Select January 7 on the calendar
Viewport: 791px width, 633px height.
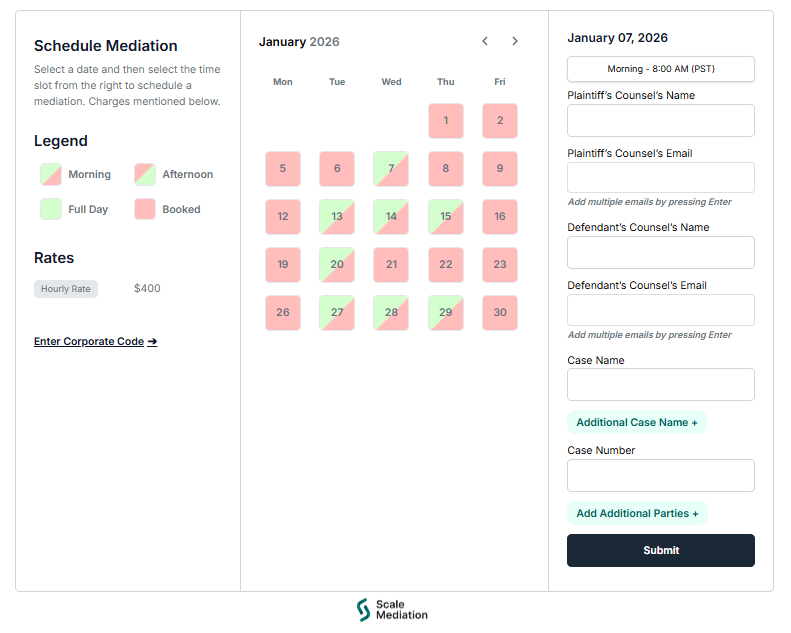click(x=391, y=169)
